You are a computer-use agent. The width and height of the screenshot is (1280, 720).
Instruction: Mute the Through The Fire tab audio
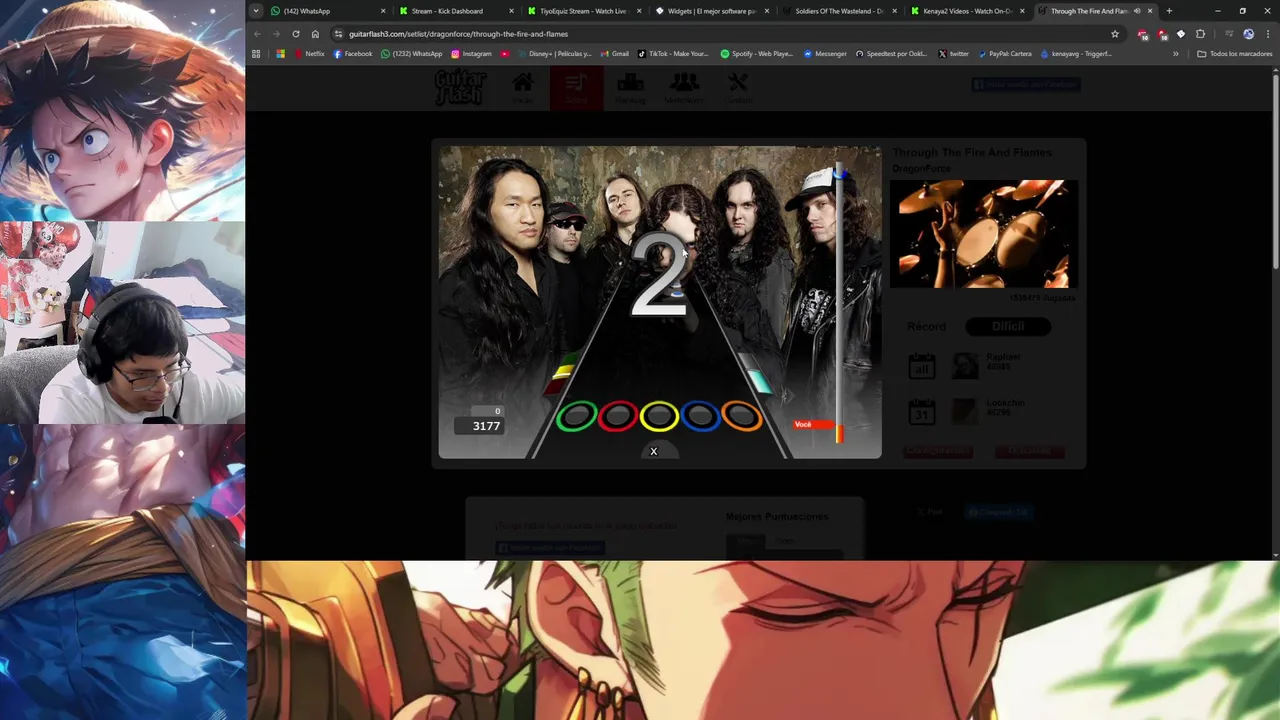[1137, 11]
